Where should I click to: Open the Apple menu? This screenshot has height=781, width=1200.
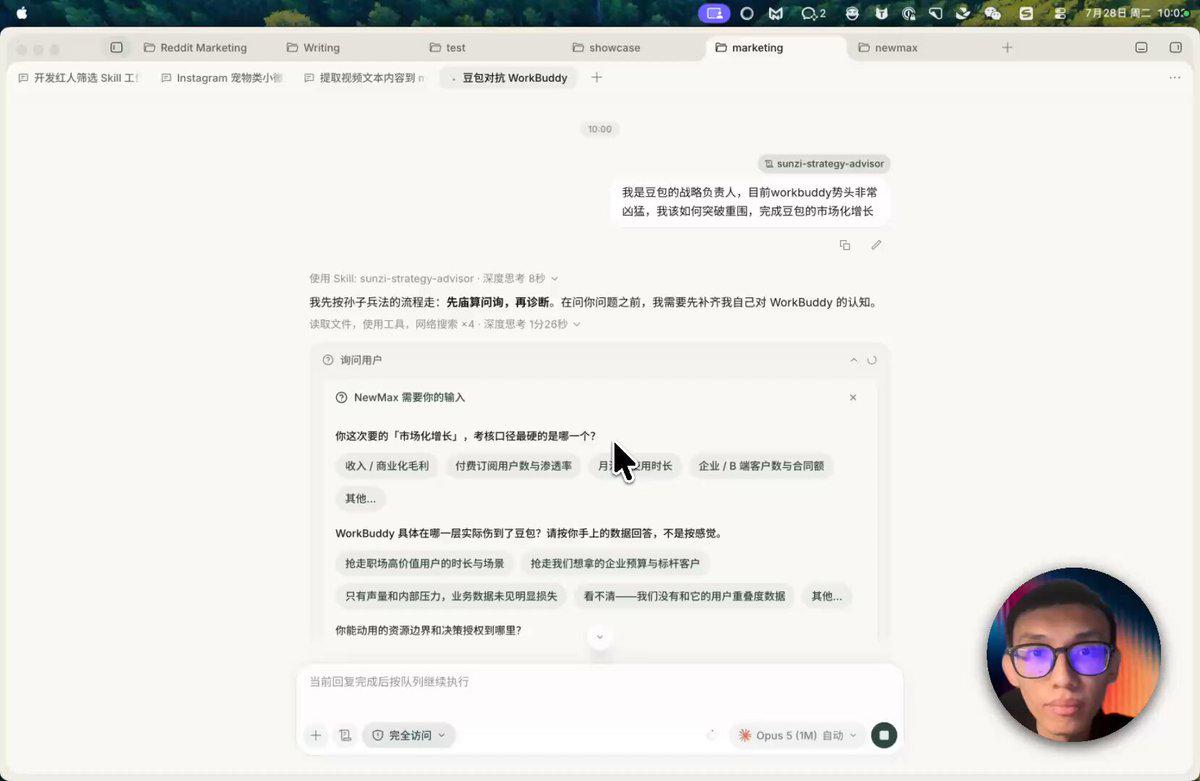click(x=22, y=13)
